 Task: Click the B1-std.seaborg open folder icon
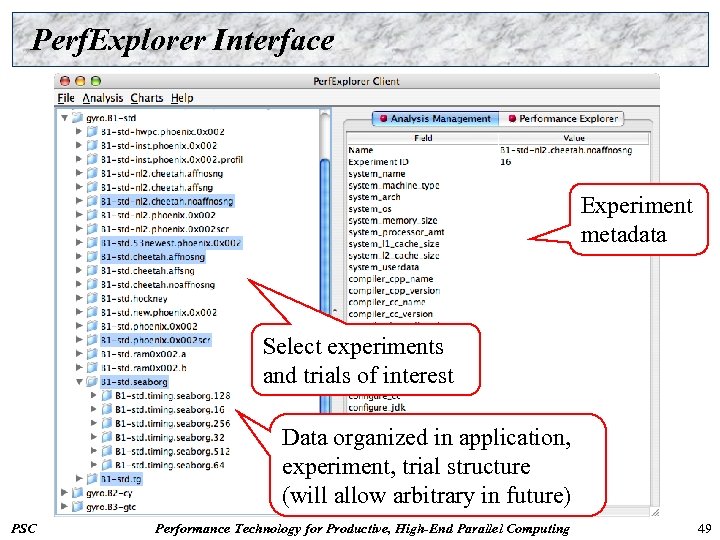(92, 382)
